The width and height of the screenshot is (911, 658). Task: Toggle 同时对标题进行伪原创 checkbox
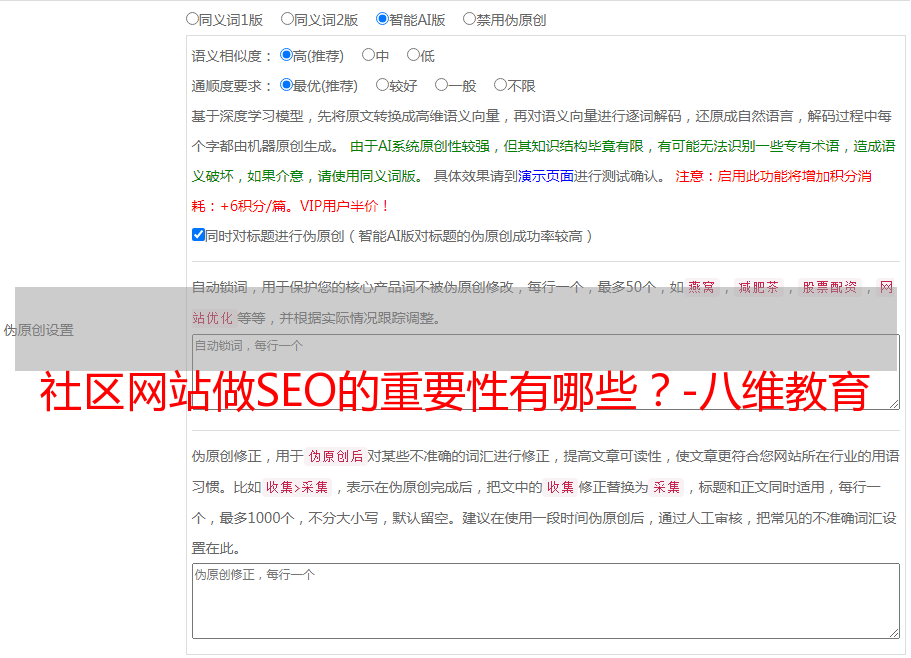[x=198, y=235]
